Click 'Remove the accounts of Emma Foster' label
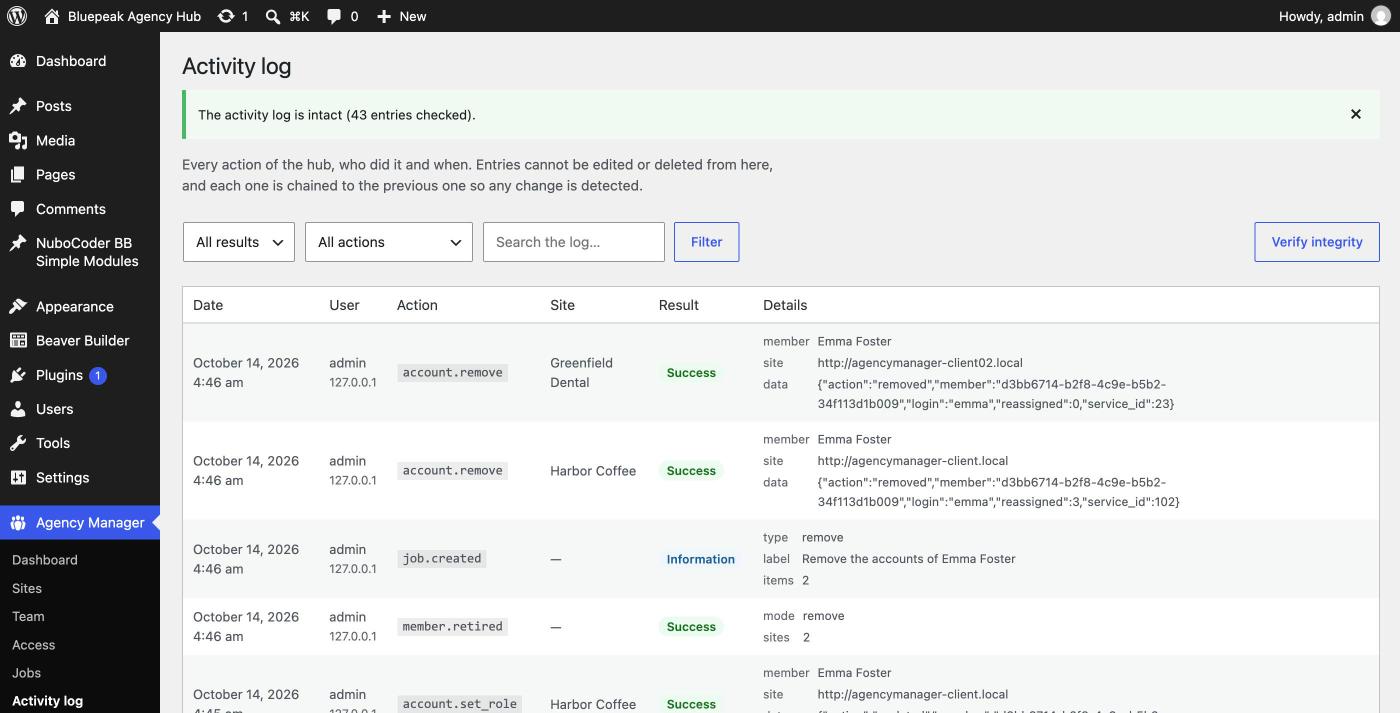 [909, 559]
